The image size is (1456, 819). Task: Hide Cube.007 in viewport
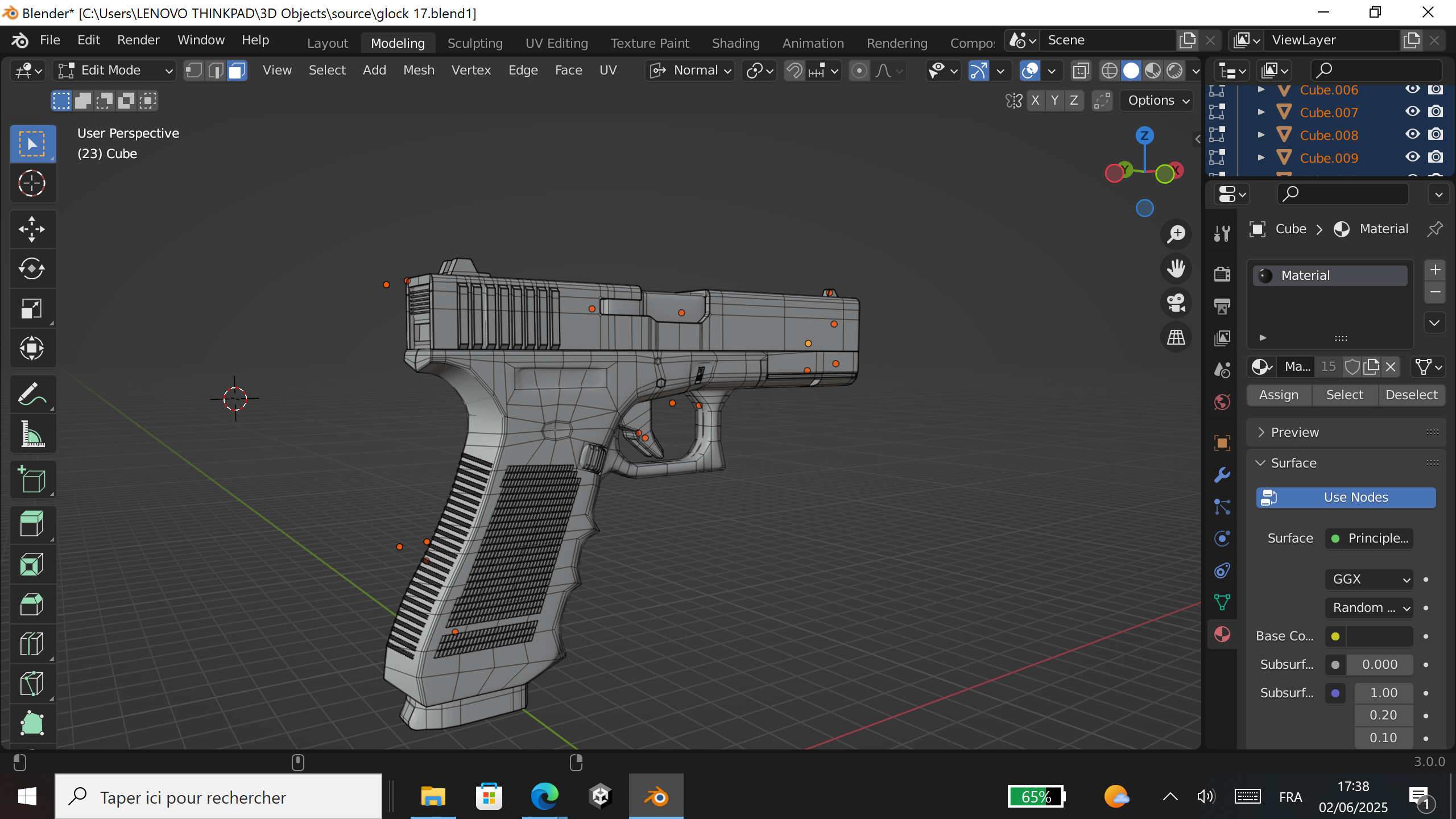coord(1412,112)
